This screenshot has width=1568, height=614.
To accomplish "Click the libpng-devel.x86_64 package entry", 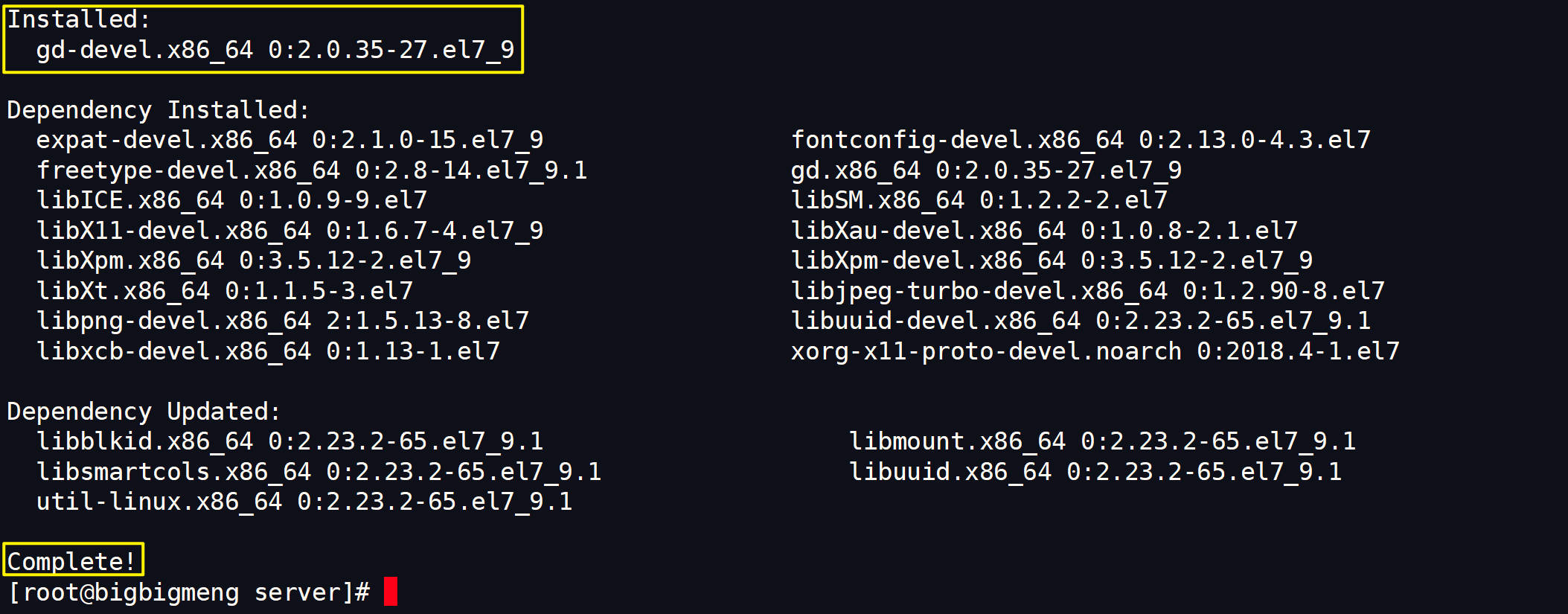I will [x=283, y=321].
